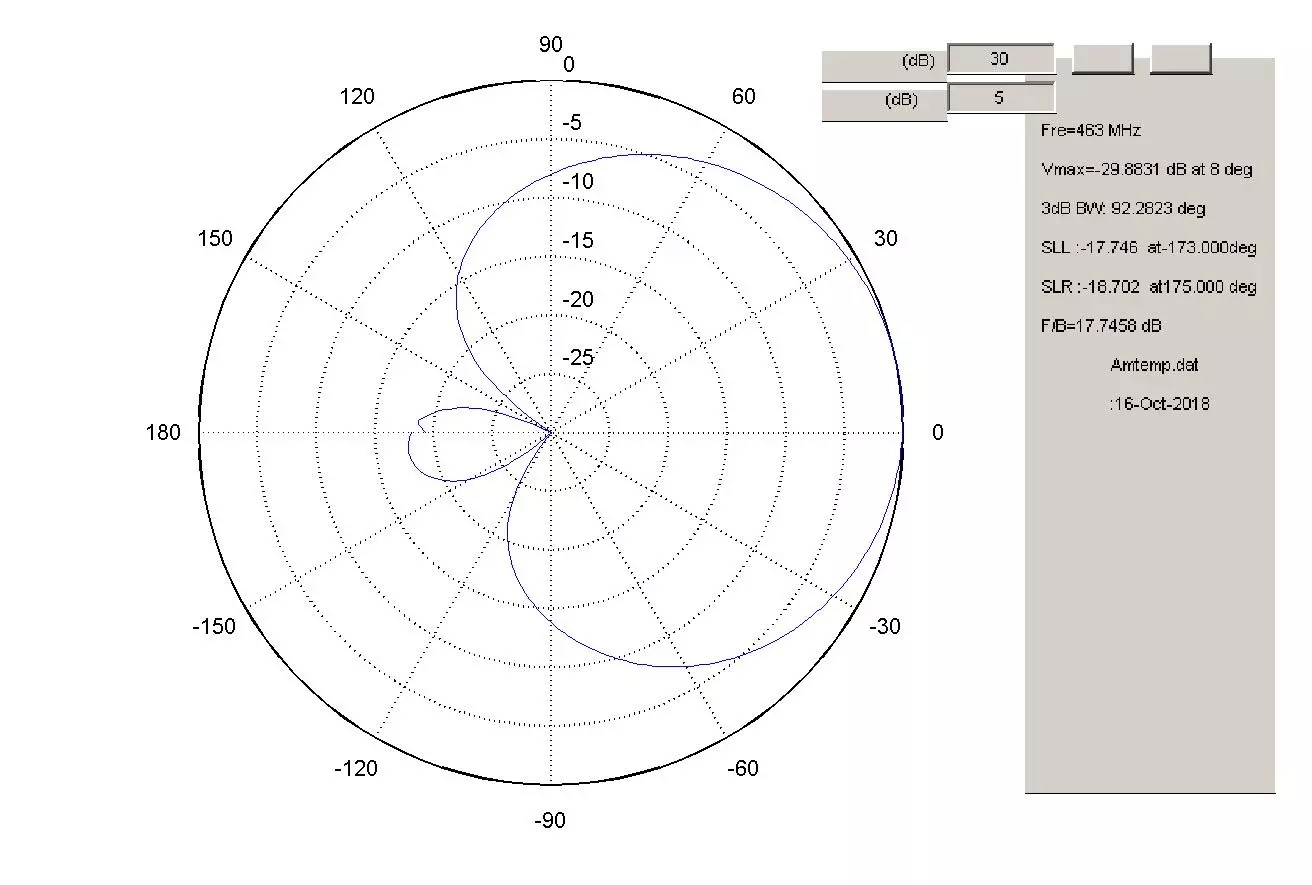The image size is (1312, 885).
Task: Click the dB input field showing 30
Action: click(1000, 59)
